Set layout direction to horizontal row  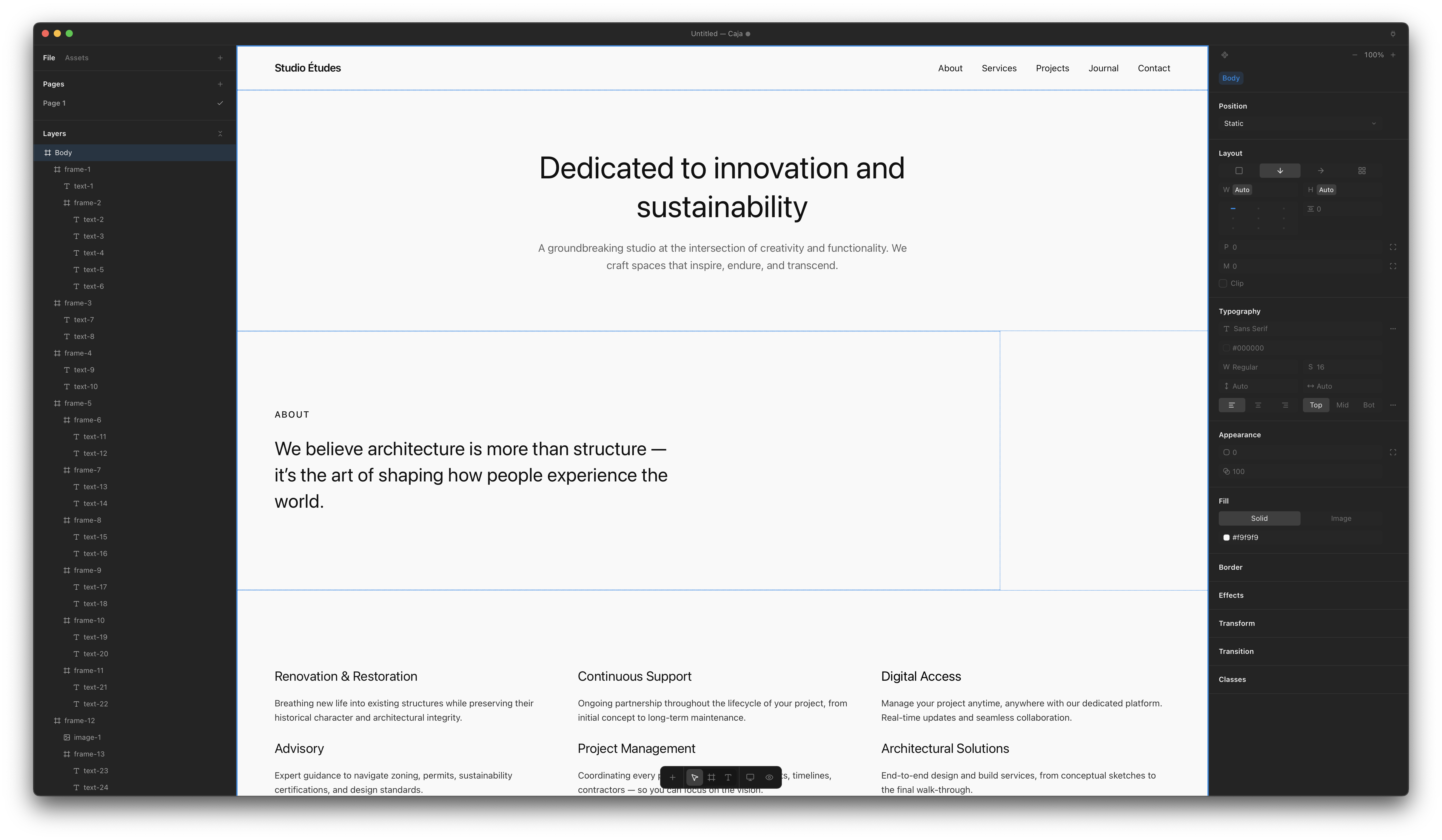(x=1320, y=170)
